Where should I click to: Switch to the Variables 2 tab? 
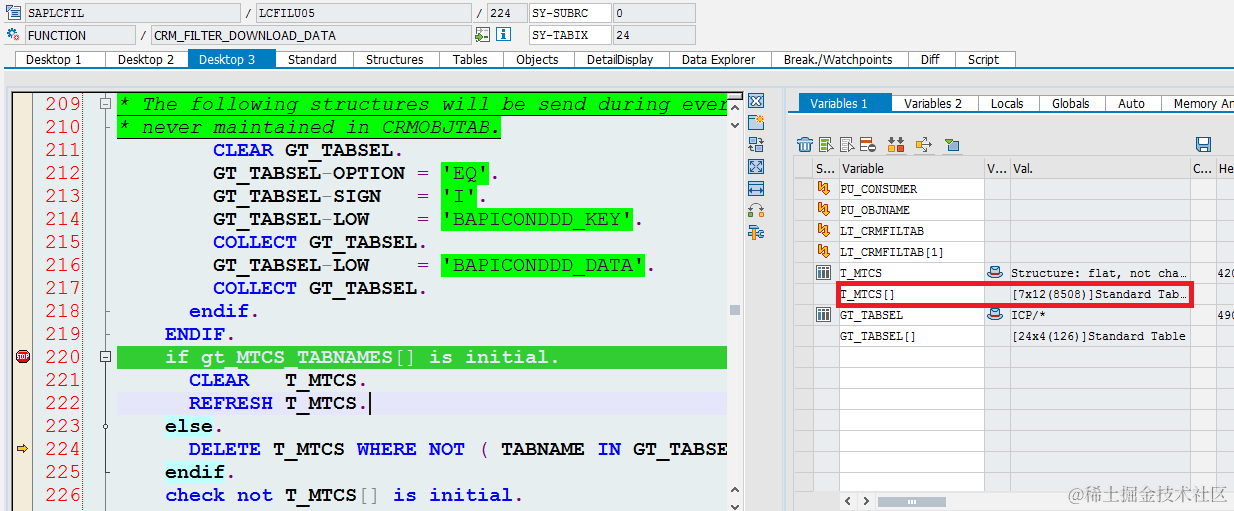pos(933,103)
